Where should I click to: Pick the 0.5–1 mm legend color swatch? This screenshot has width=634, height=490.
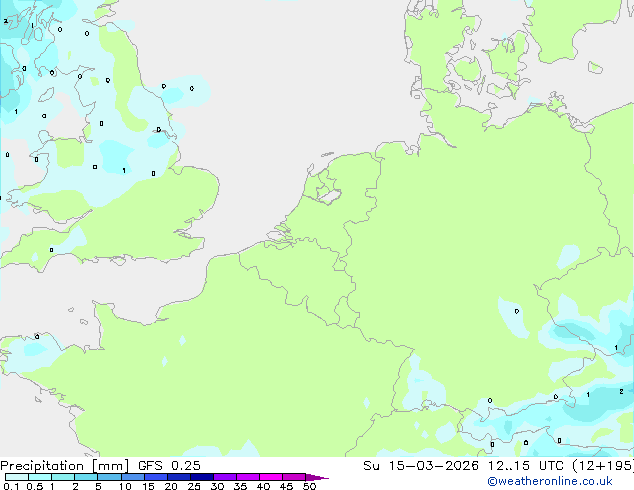40,477
